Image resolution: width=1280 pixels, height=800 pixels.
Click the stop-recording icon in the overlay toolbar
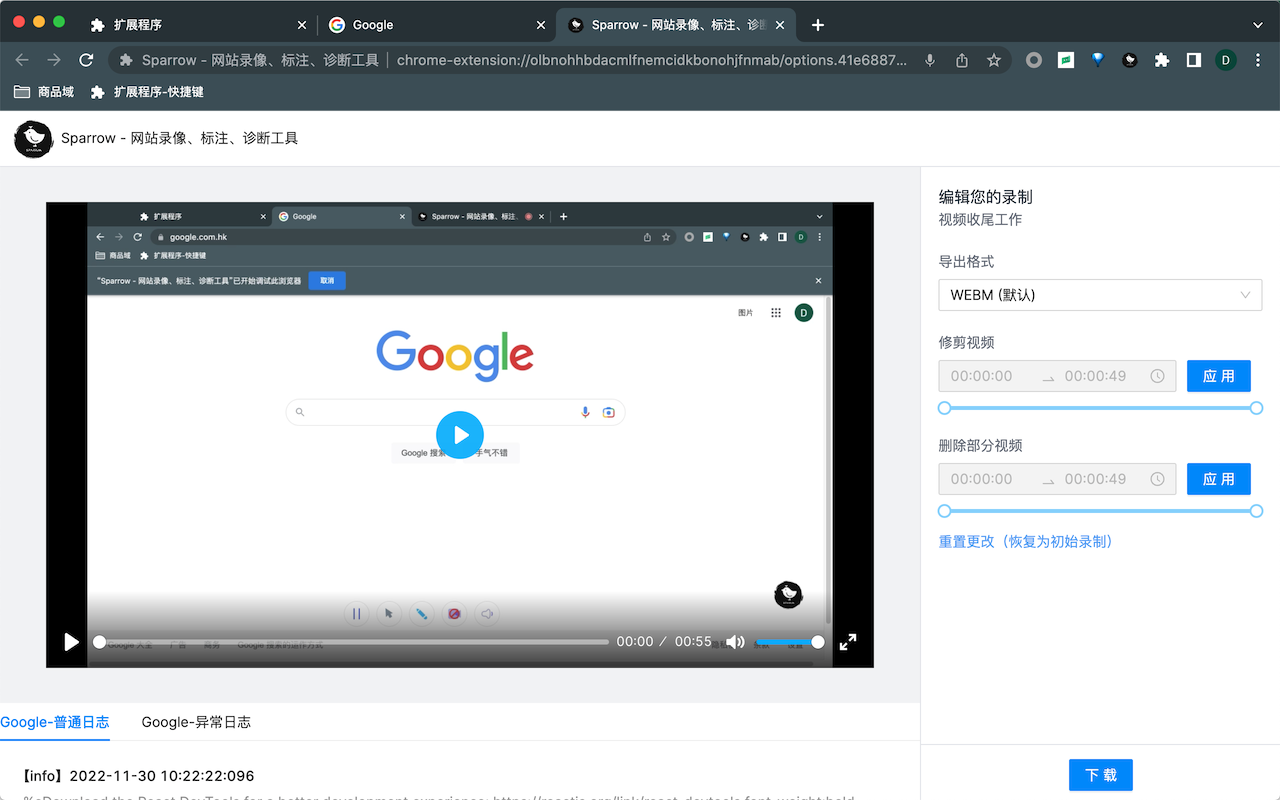(454, 613)
